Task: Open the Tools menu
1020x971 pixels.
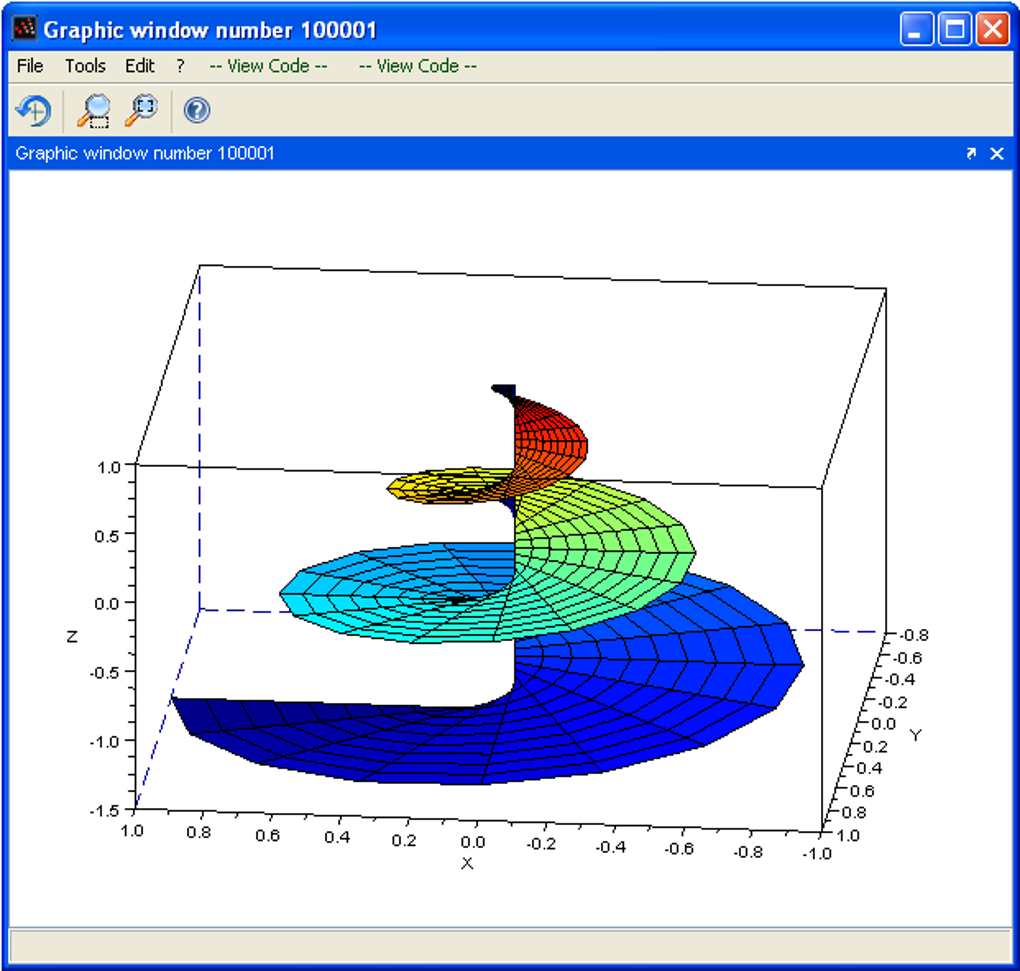Action: (85, 66)
